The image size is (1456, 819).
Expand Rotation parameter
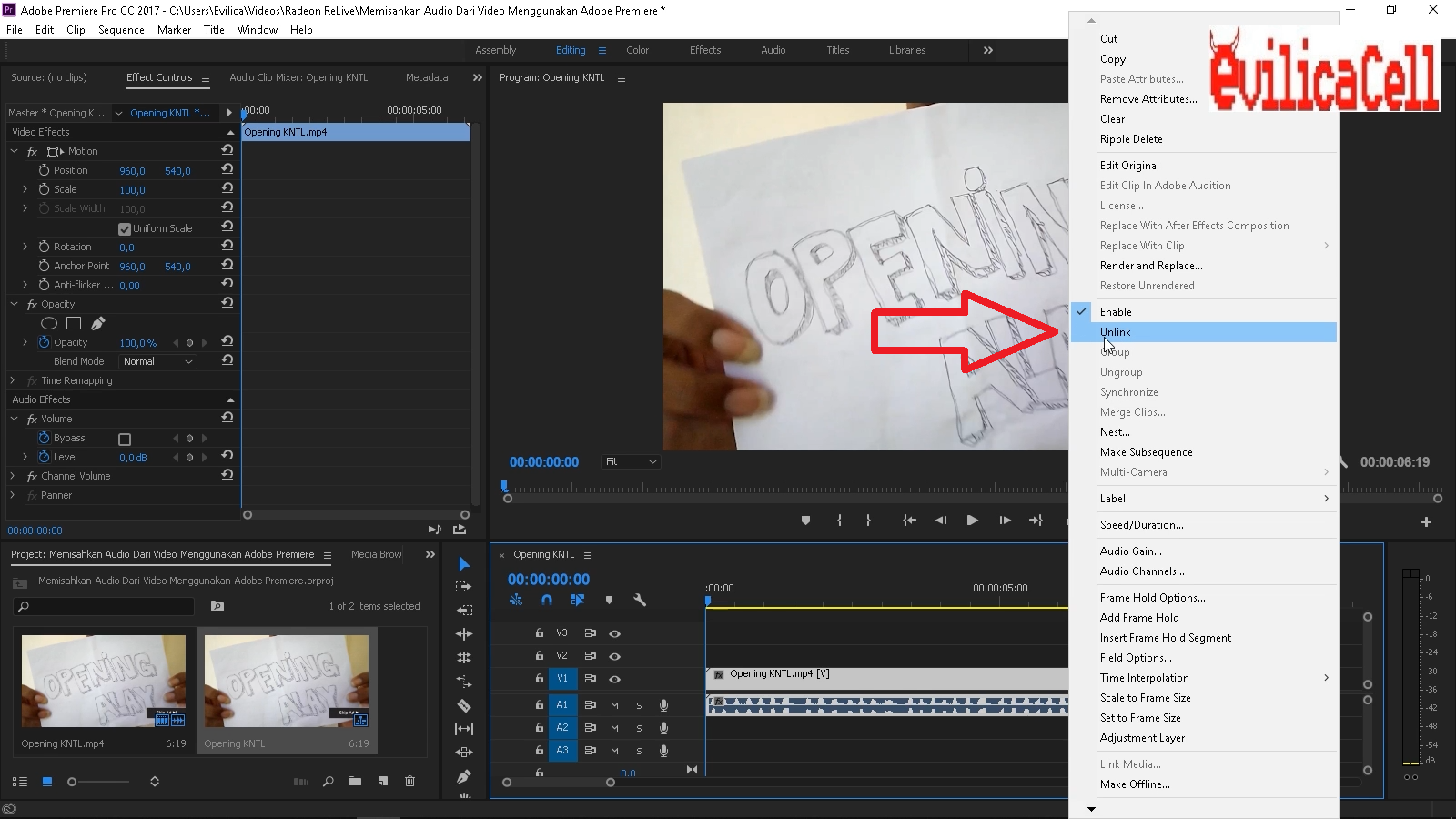[25, 247]
